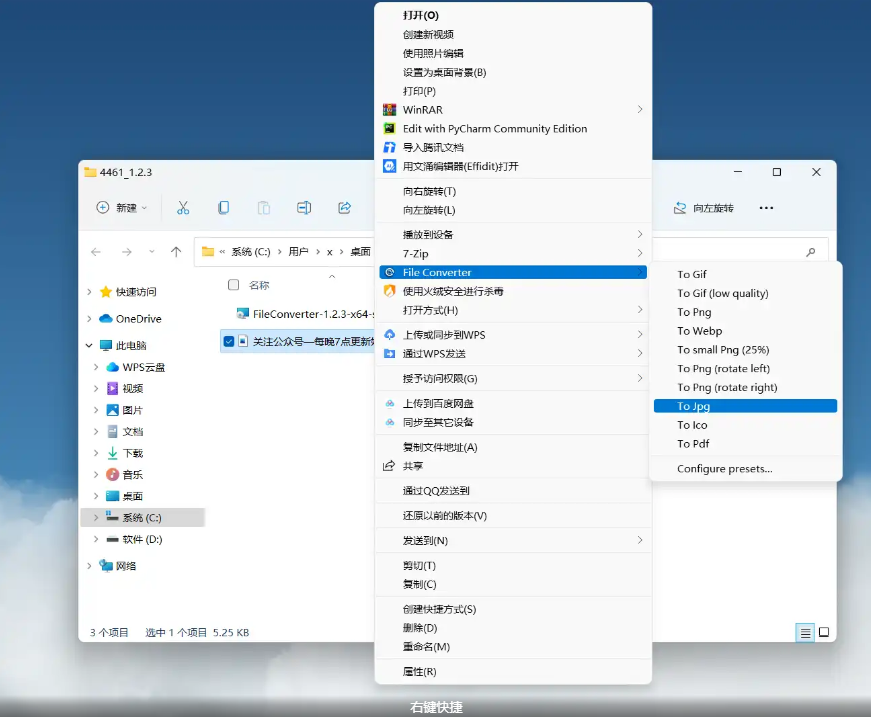
Task: Click the Copy icon in Explorer toolbar
Action: [x=223, y=208]
